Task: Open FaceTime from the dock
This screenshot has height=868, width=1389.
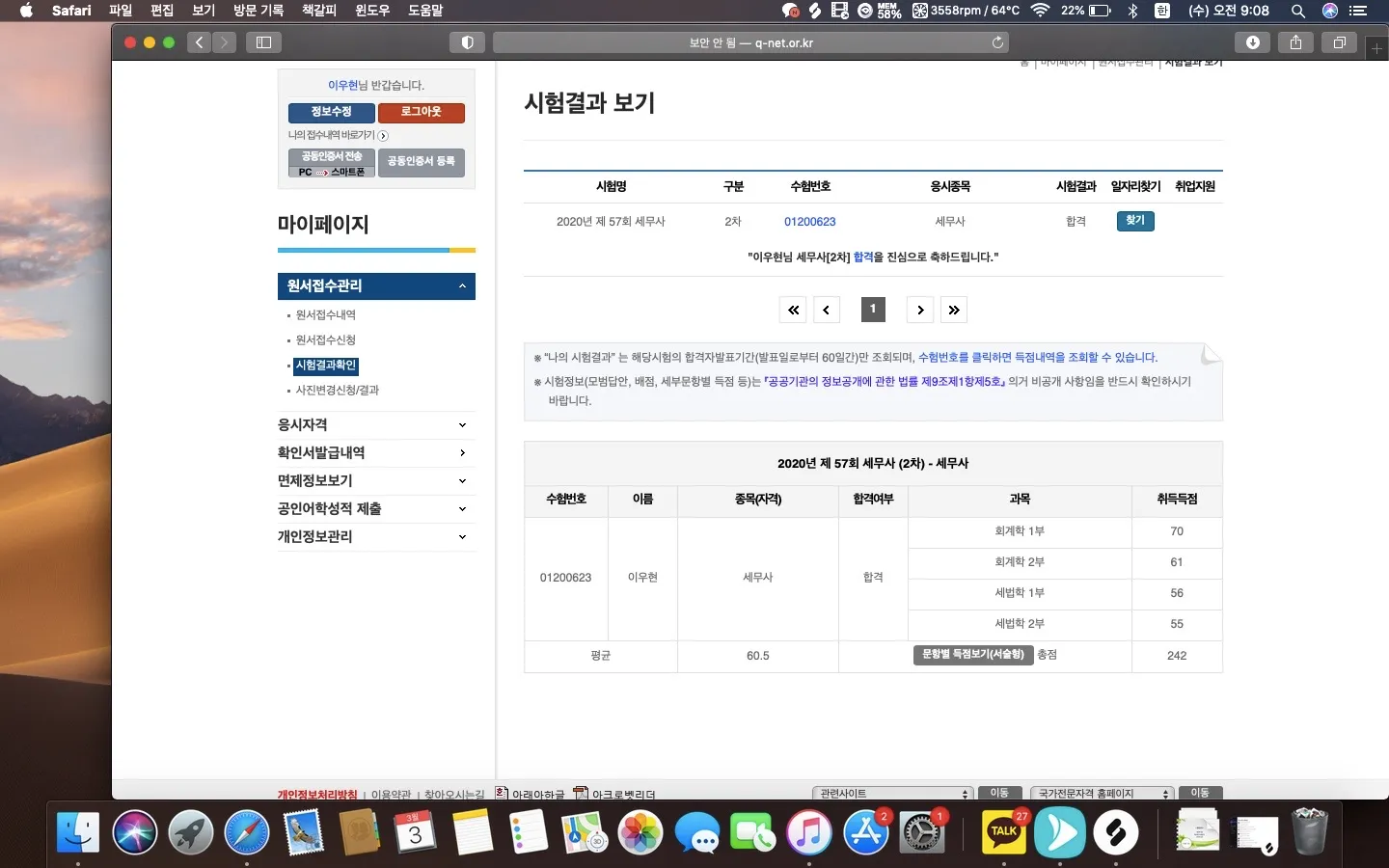Action: pos(752,832)
